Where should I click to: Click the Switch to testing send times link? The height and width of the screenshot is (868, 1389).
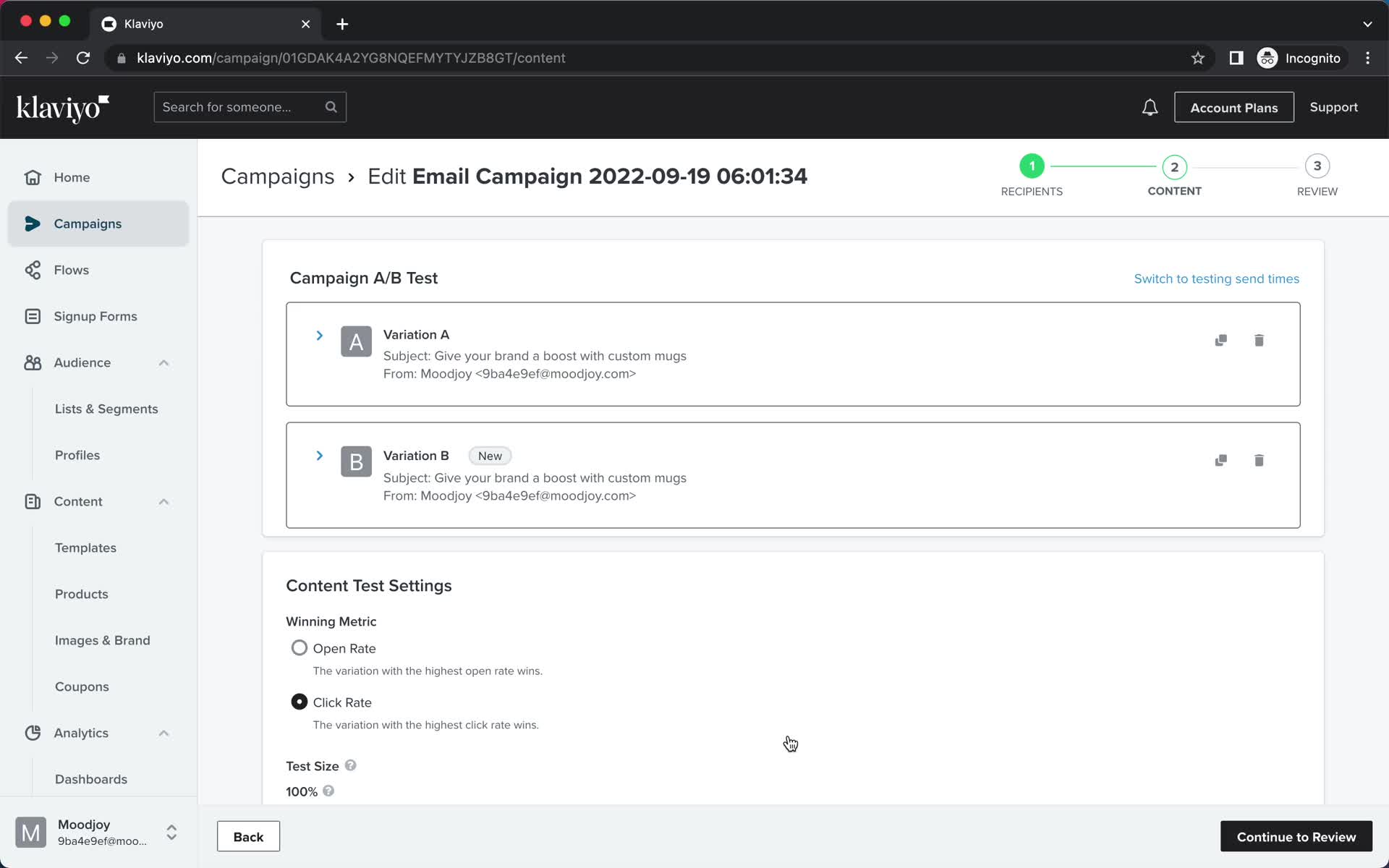coord(1216,278)
